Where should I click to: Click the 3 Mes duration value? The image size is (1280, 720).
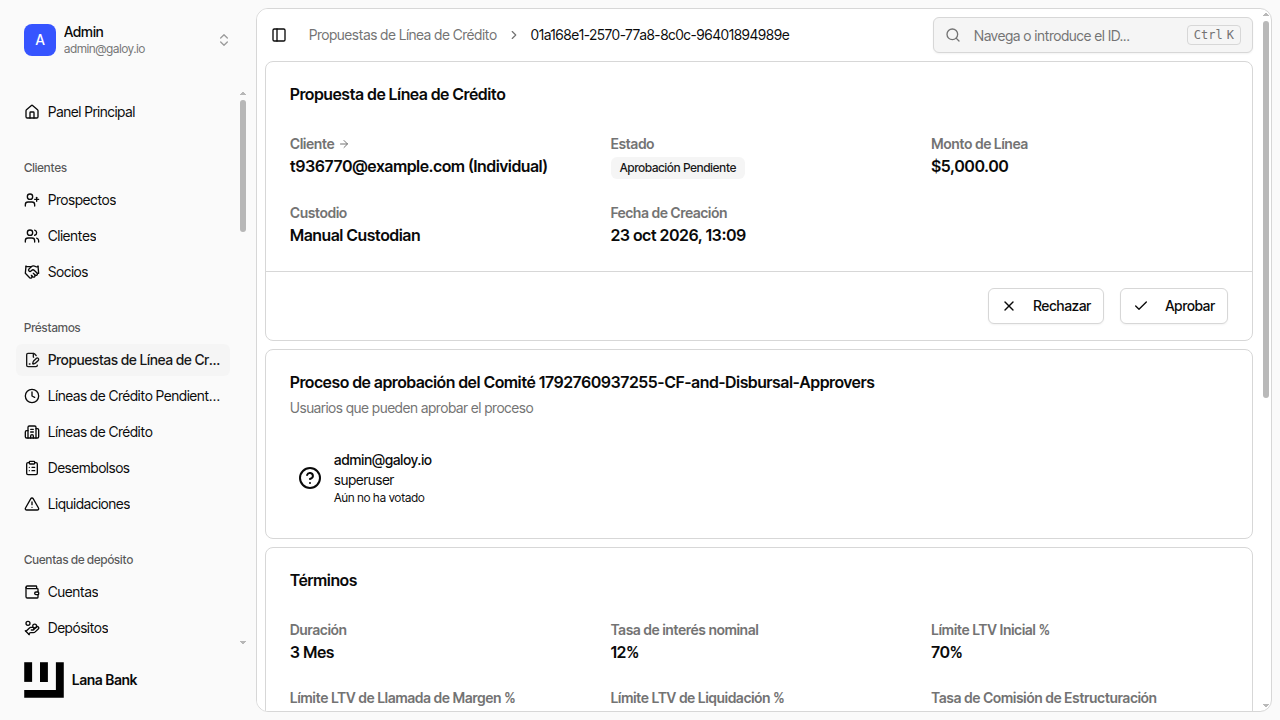[312, 652]
